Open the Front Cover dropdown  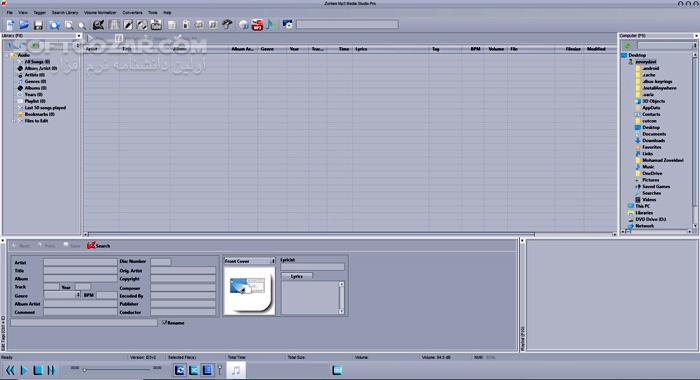coord(273,261)
